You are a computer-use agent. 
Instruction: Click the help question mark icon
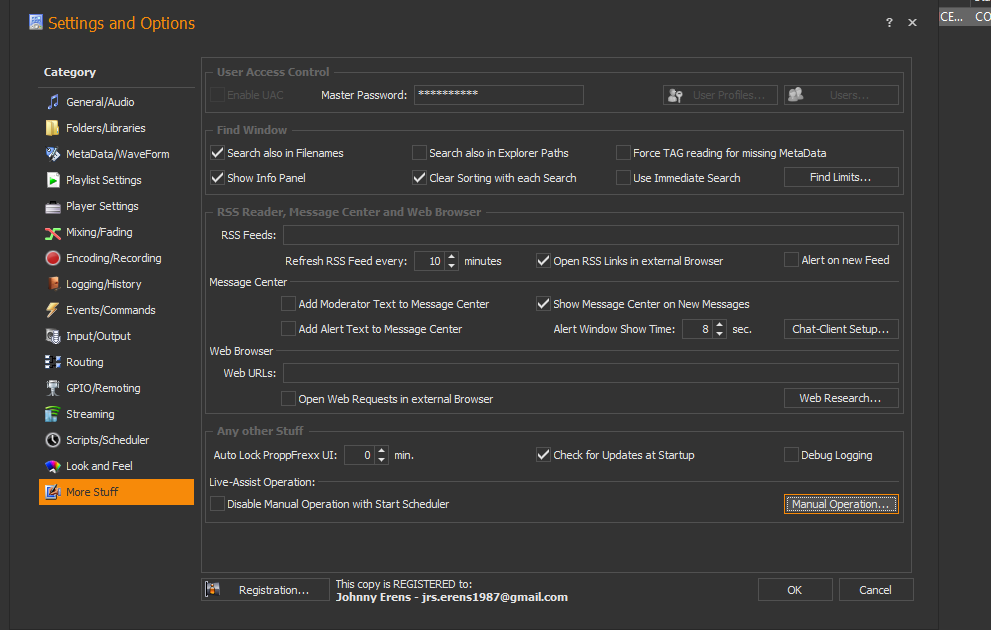(889, 22)
